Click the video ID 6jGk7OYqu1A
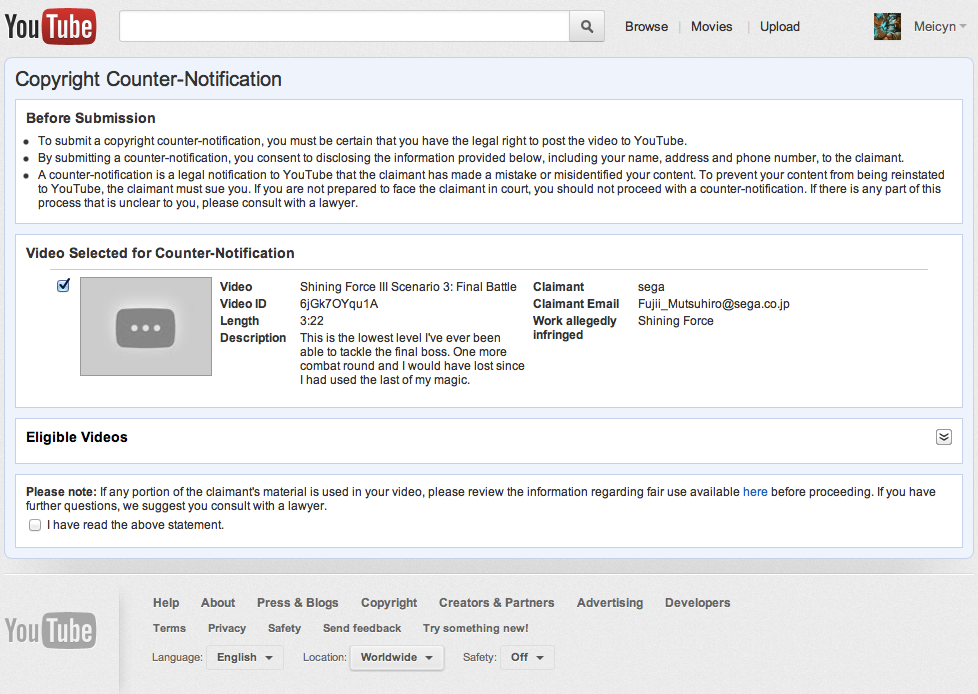This screenshot has height=694, width=978. point(339,304)
